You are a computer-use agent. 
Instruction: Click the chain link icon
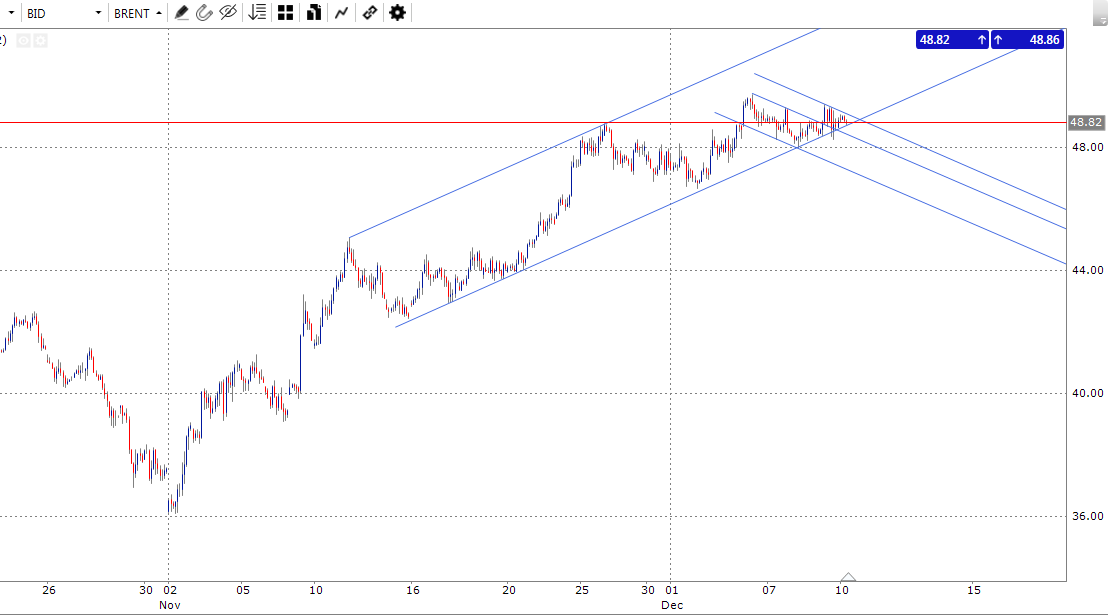[x=370, y=13]
